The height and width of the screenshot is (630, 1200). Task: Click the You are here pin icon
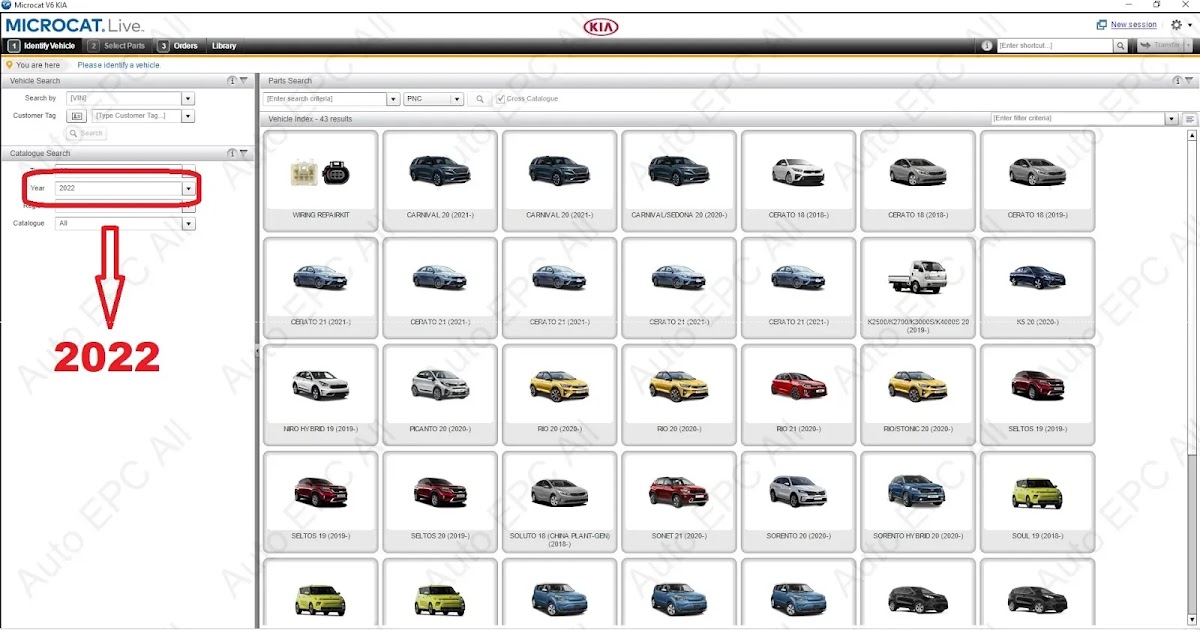(9, 65)
